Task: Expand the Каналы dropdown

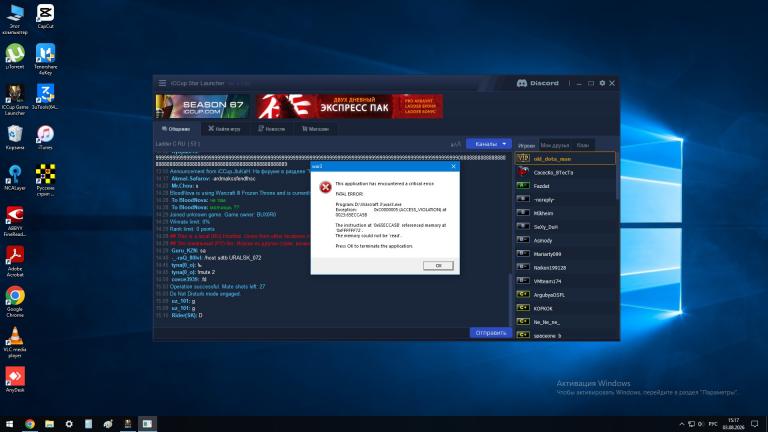Action: 489,144
